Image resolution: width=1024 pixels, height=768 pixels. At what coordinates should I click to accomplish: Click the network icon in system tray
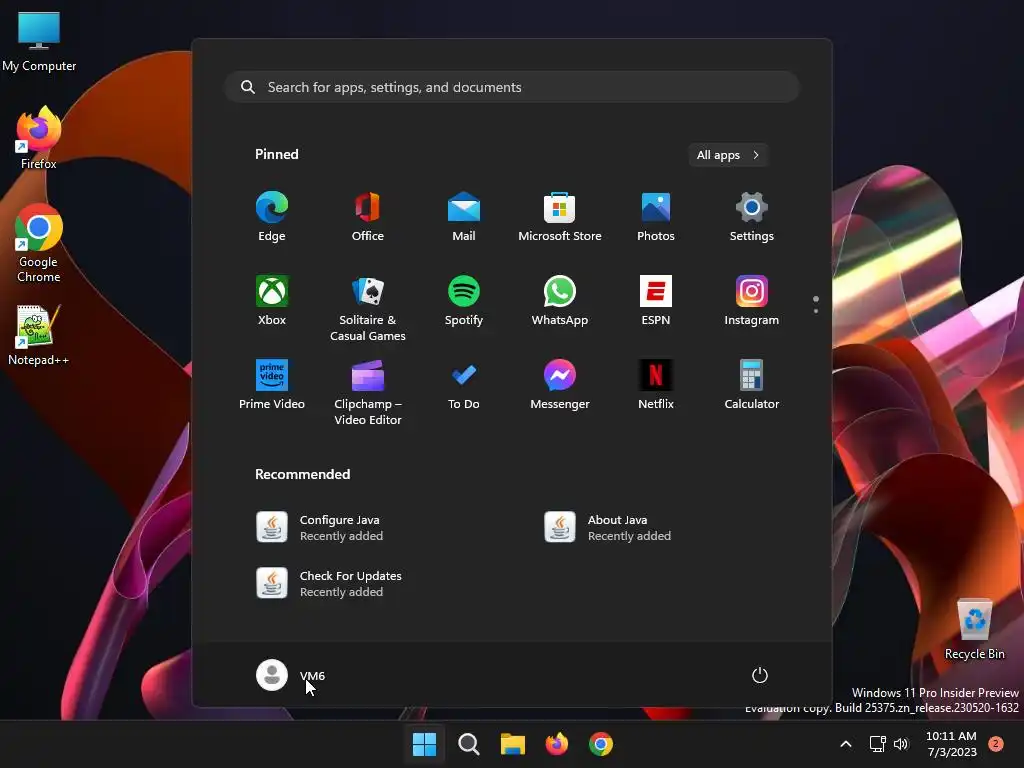pyautogui.click(x=877, y=744)
